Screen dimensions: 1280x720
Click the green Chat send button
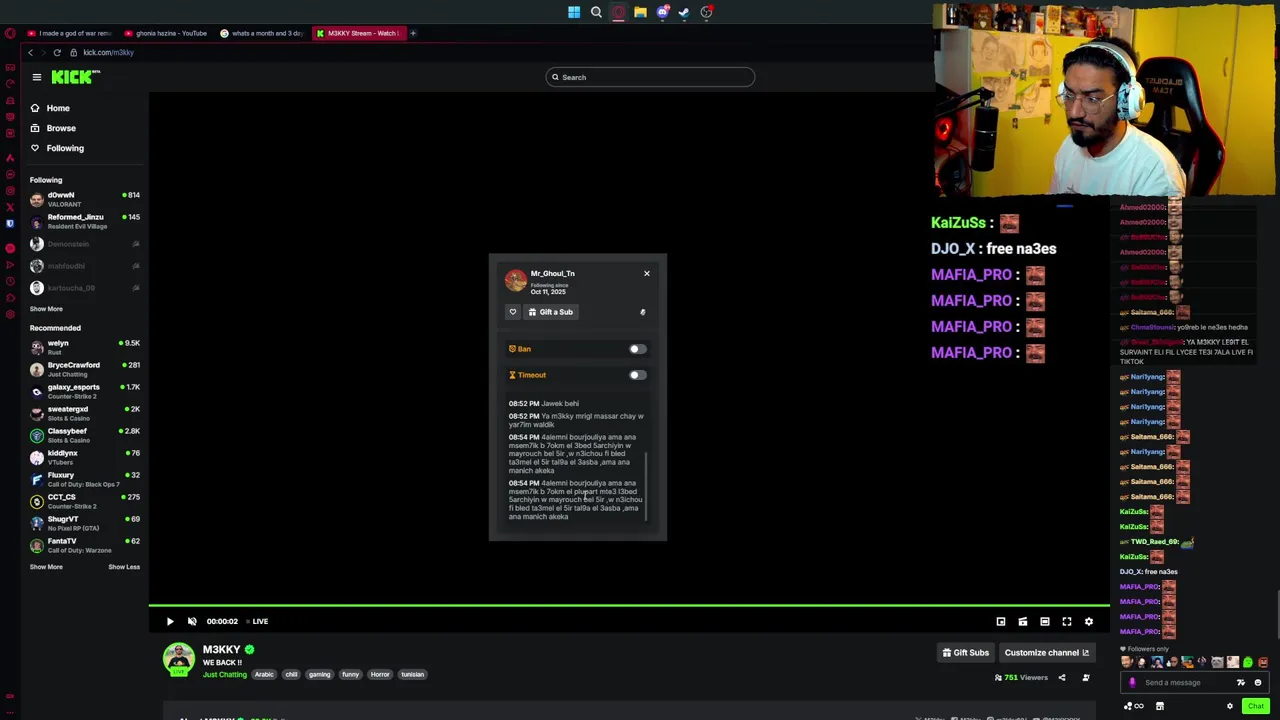[1256, 706]
